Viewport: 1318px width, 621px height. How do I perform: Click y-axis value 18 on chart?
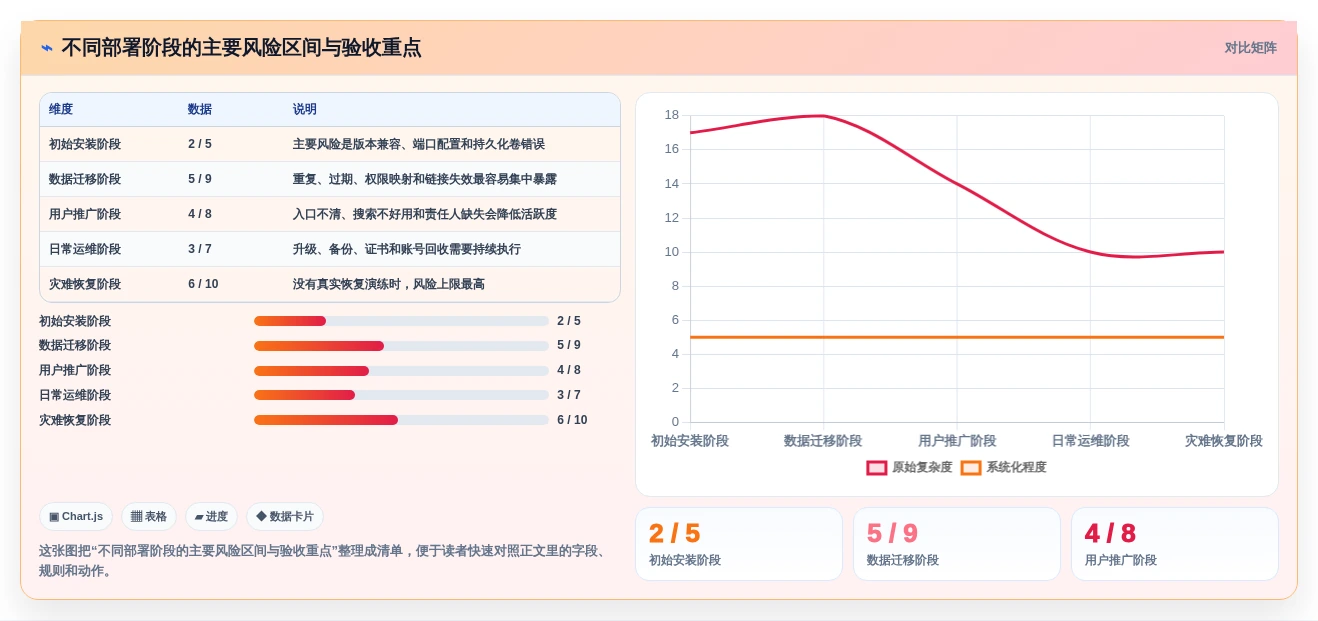(x=671, y=115)
